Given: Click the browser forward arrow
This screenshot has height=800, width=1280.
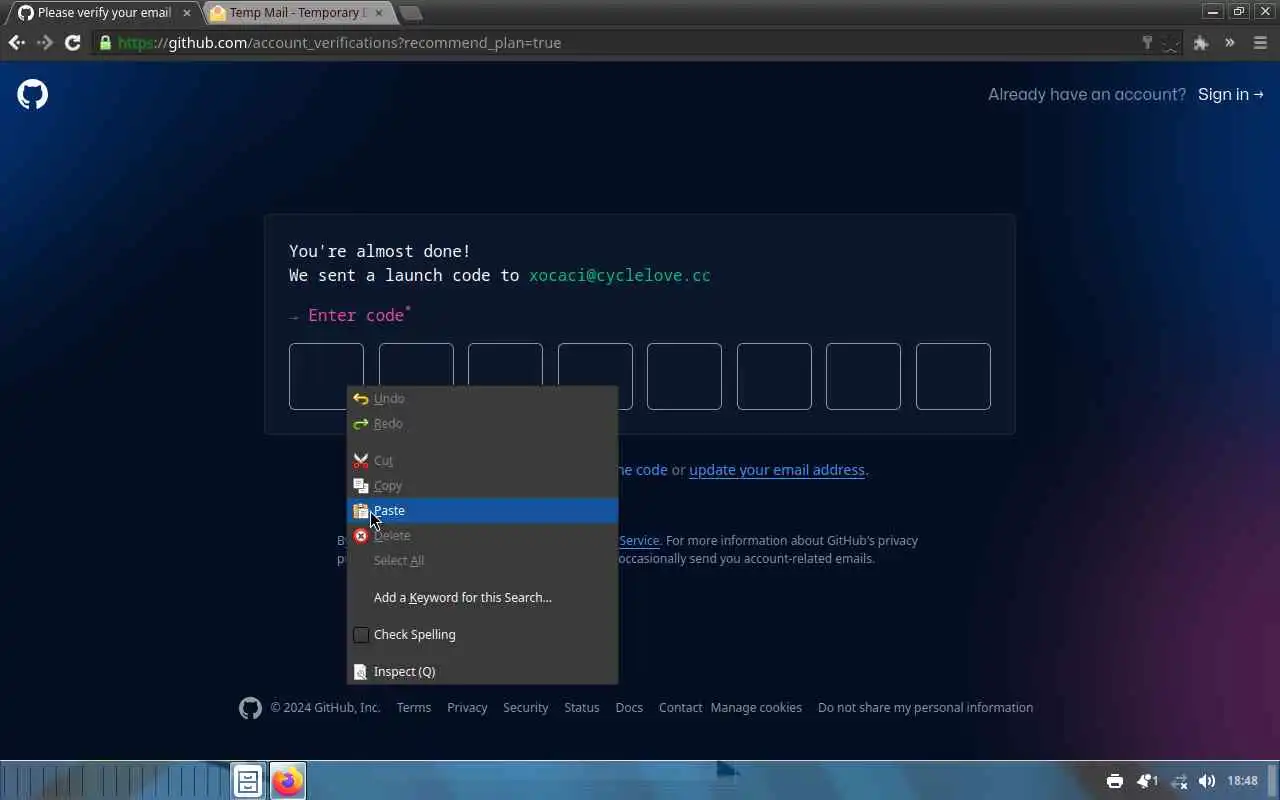Looking at the screenshot, I should tap(44, 43).
